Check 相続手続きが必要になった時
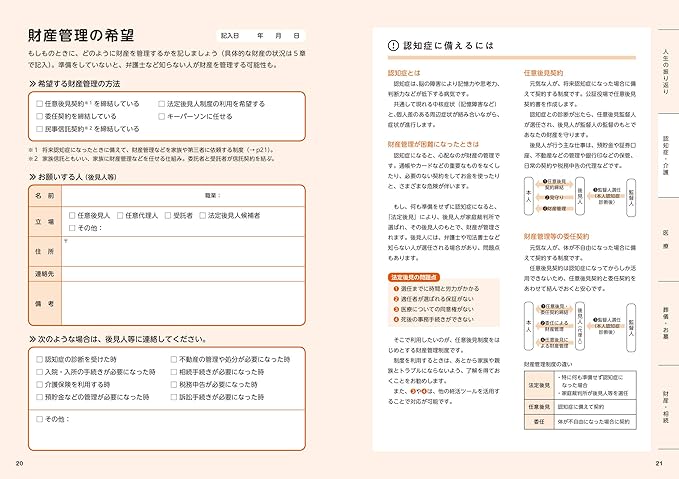This screenshot has width=679, height=479. (174, 372)
